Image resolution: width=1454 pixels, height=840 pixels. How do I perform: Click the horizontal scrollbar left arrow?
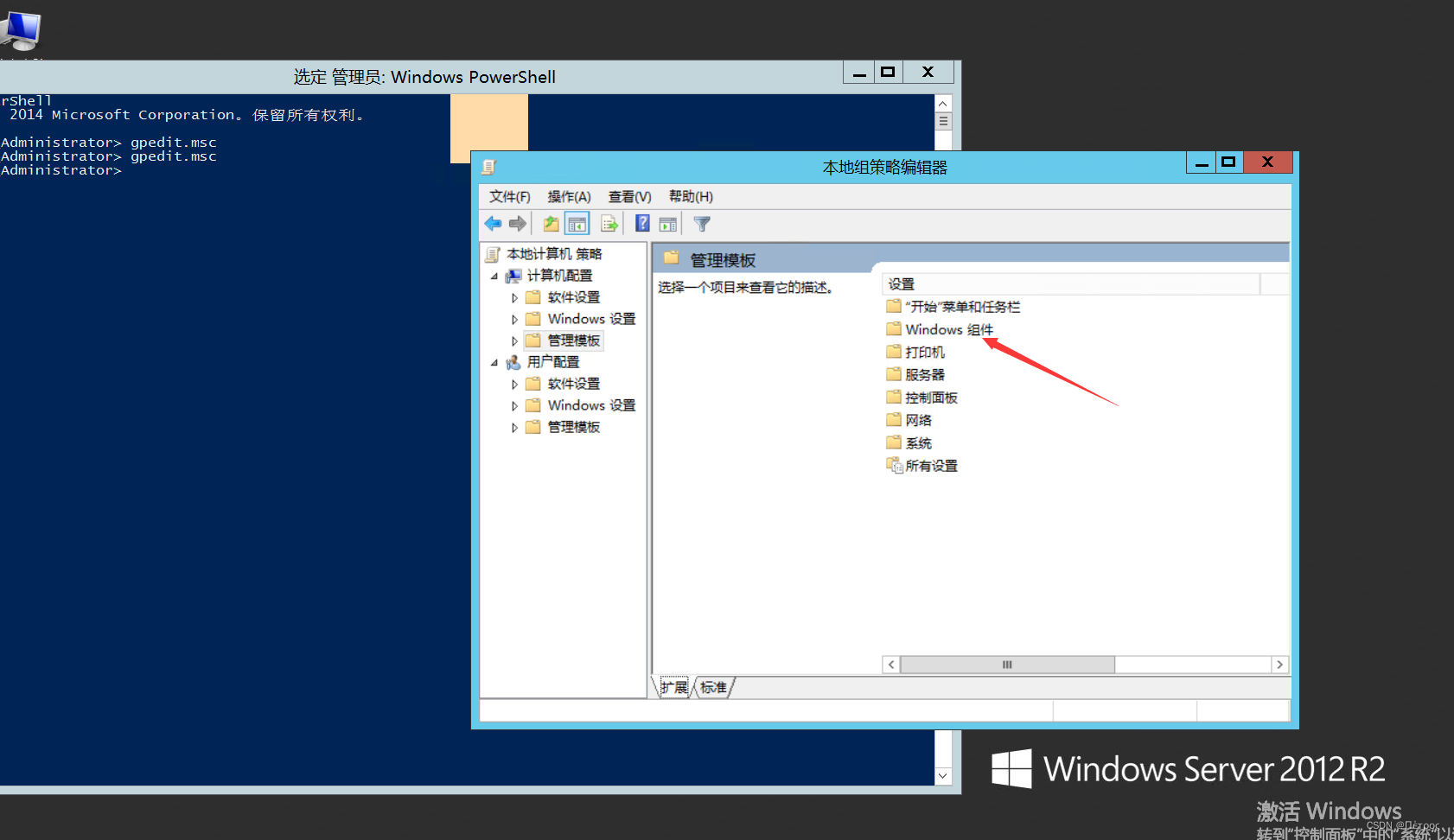pos(891,665)
